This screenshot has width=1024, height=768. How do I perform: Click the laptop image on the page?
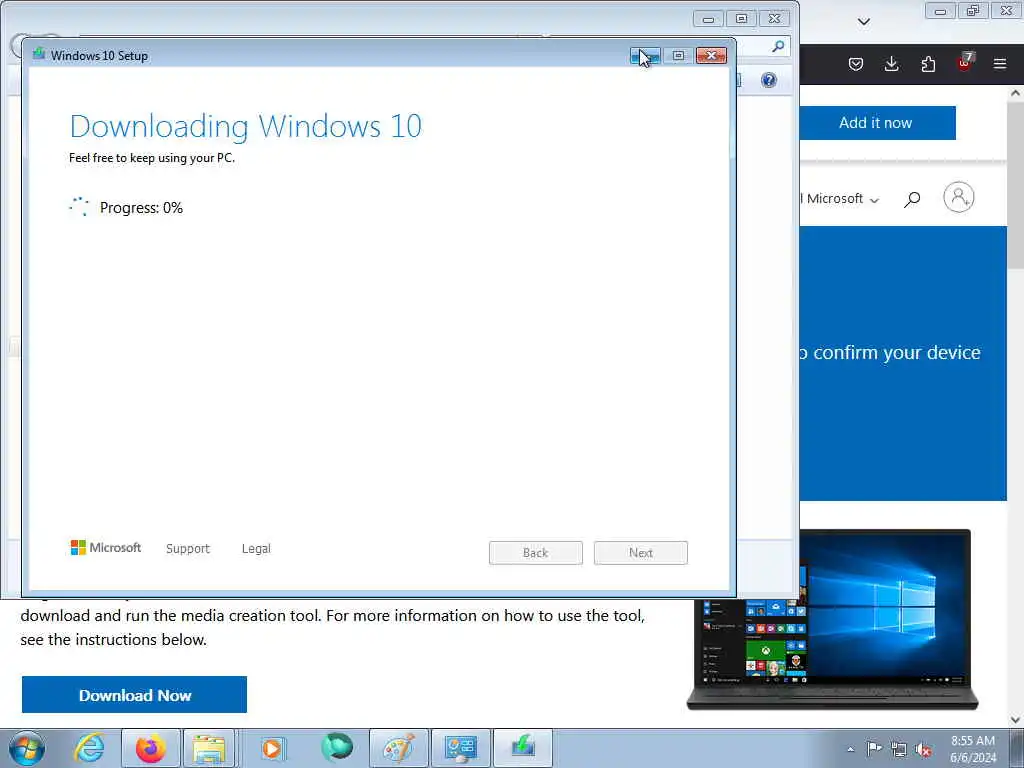(832, 619)
